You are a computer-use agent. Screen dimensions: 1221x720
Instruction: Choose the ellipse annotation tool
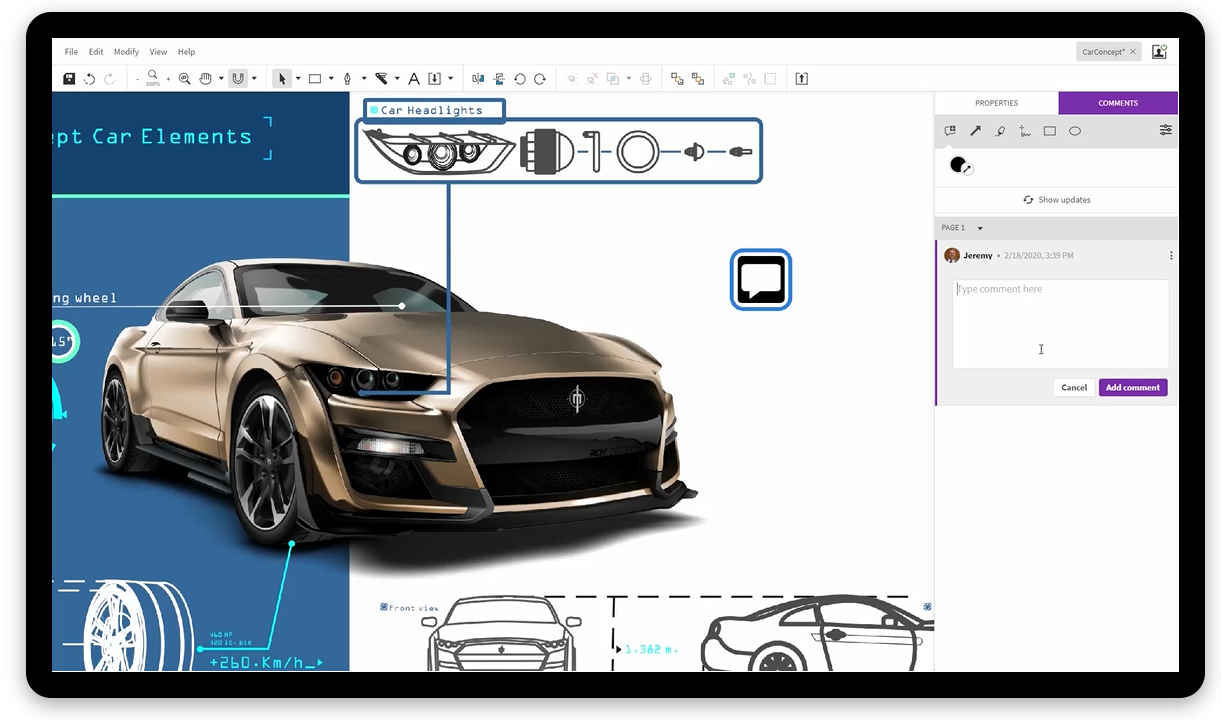[1075, 131]
